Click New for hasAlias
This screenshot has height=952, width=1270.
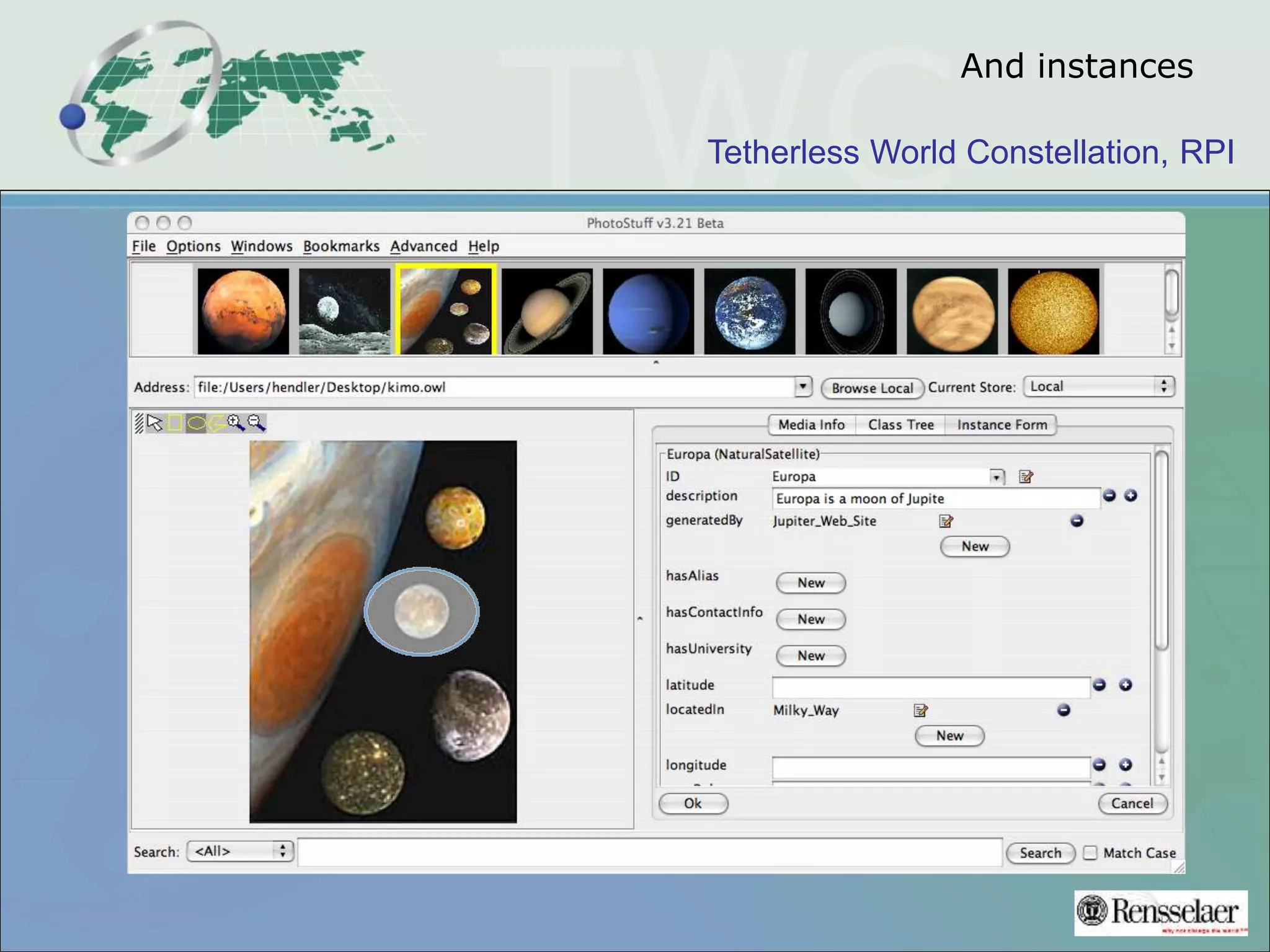pyautogui.click(x=811, y=583)
